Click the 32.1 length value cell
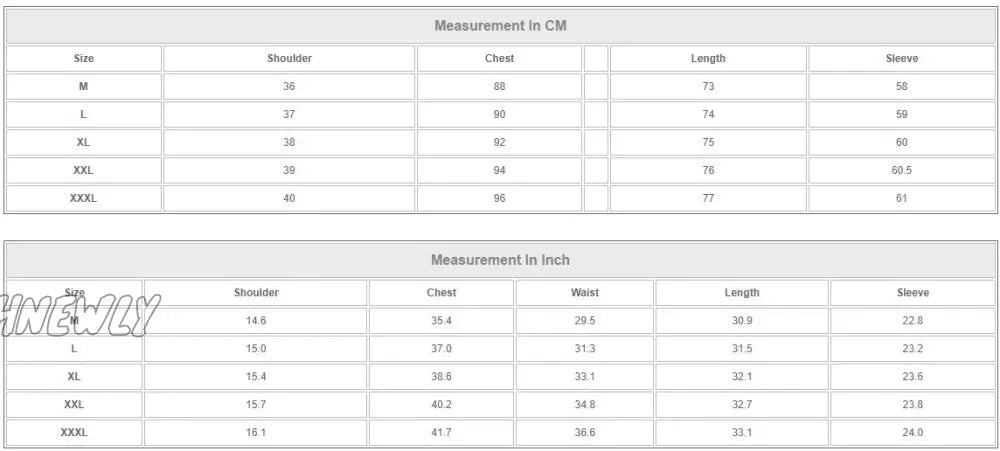Viewport: 1000px width, 451px height. pyautogui.click(x=742, y=377)
